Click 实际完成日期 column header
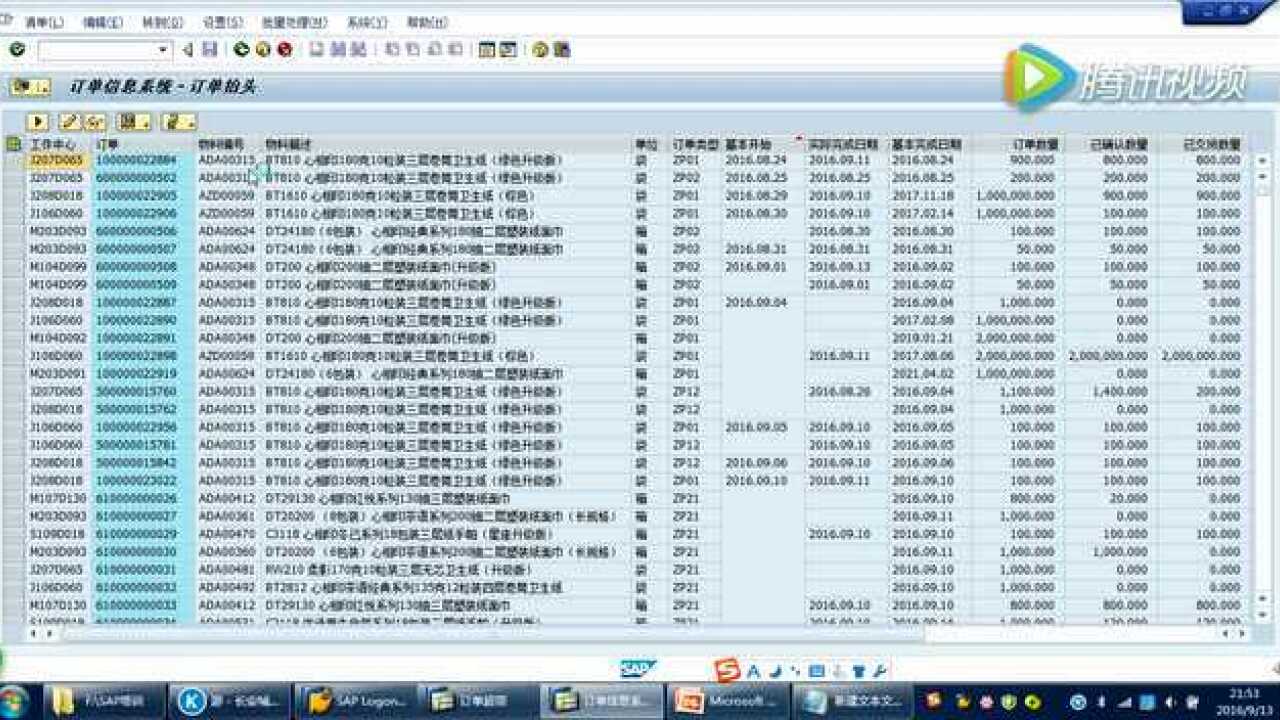The height and width of the screenshot is (720, 1280). [x=843, y=145]
